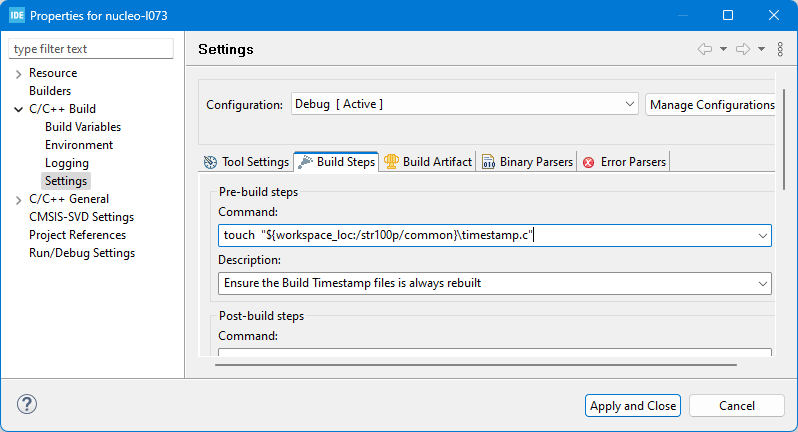798x432 pixels.
Task: Click the horizontal scrollbar in settings
Action: click(x=475, y=364)
